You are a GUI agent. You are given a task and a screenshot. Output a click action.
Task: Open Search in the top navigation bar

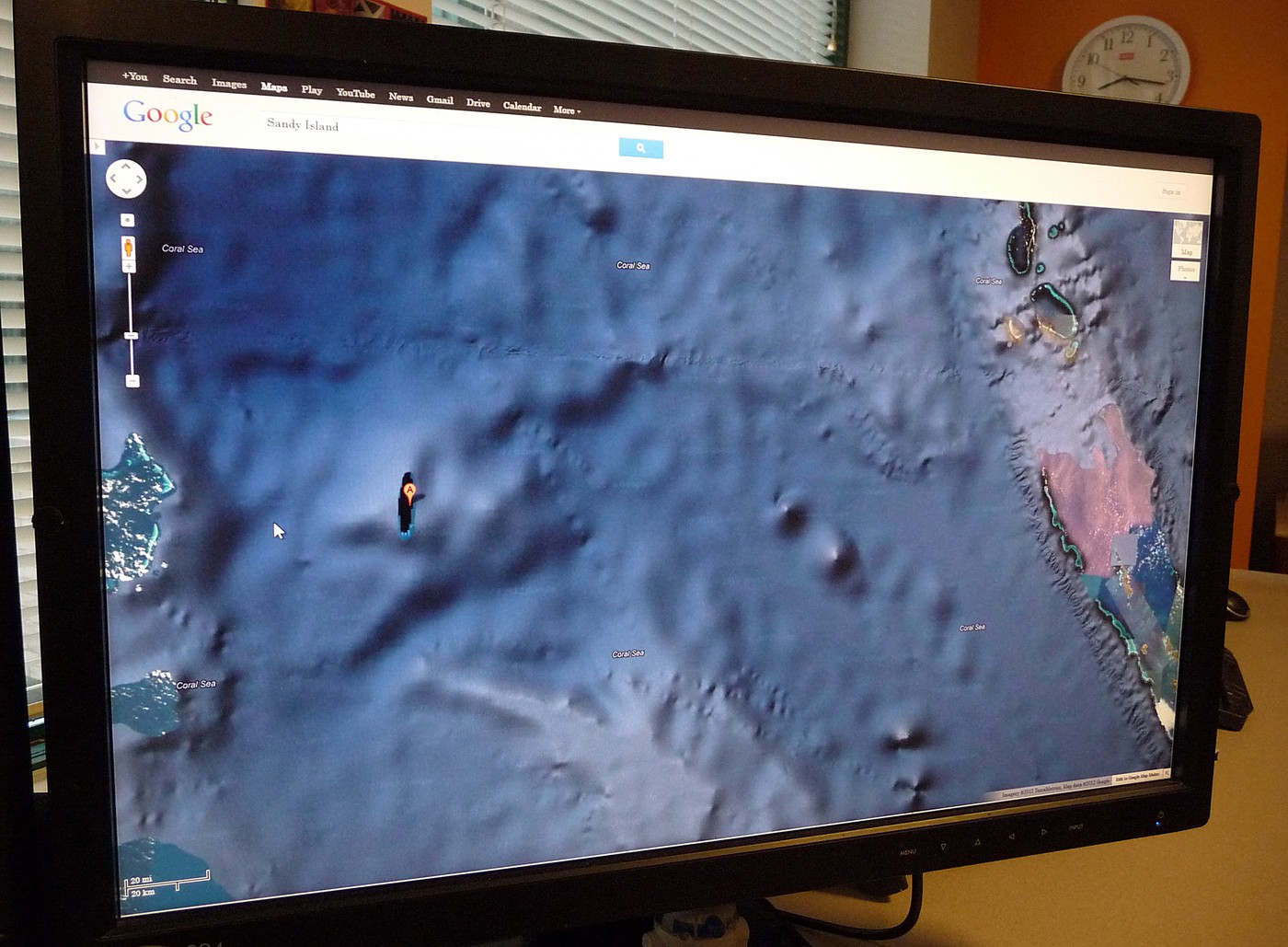point(179,80)
